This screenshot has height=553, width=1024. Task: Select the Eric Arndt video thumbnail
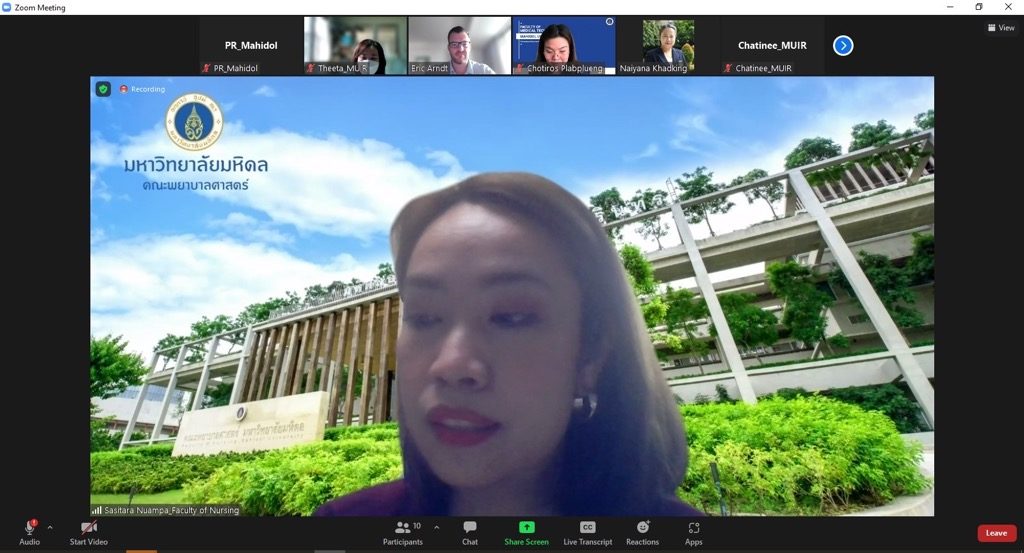tap(459, 45)
